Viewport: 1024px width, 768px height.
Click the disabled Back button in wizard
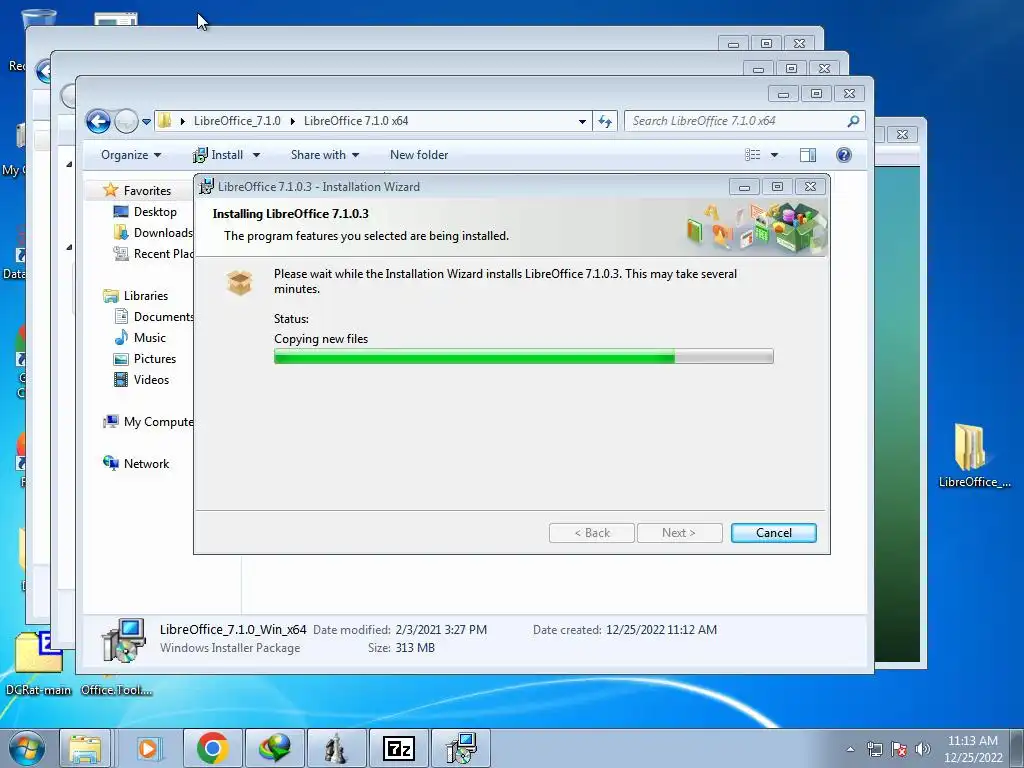pos(592,533)
